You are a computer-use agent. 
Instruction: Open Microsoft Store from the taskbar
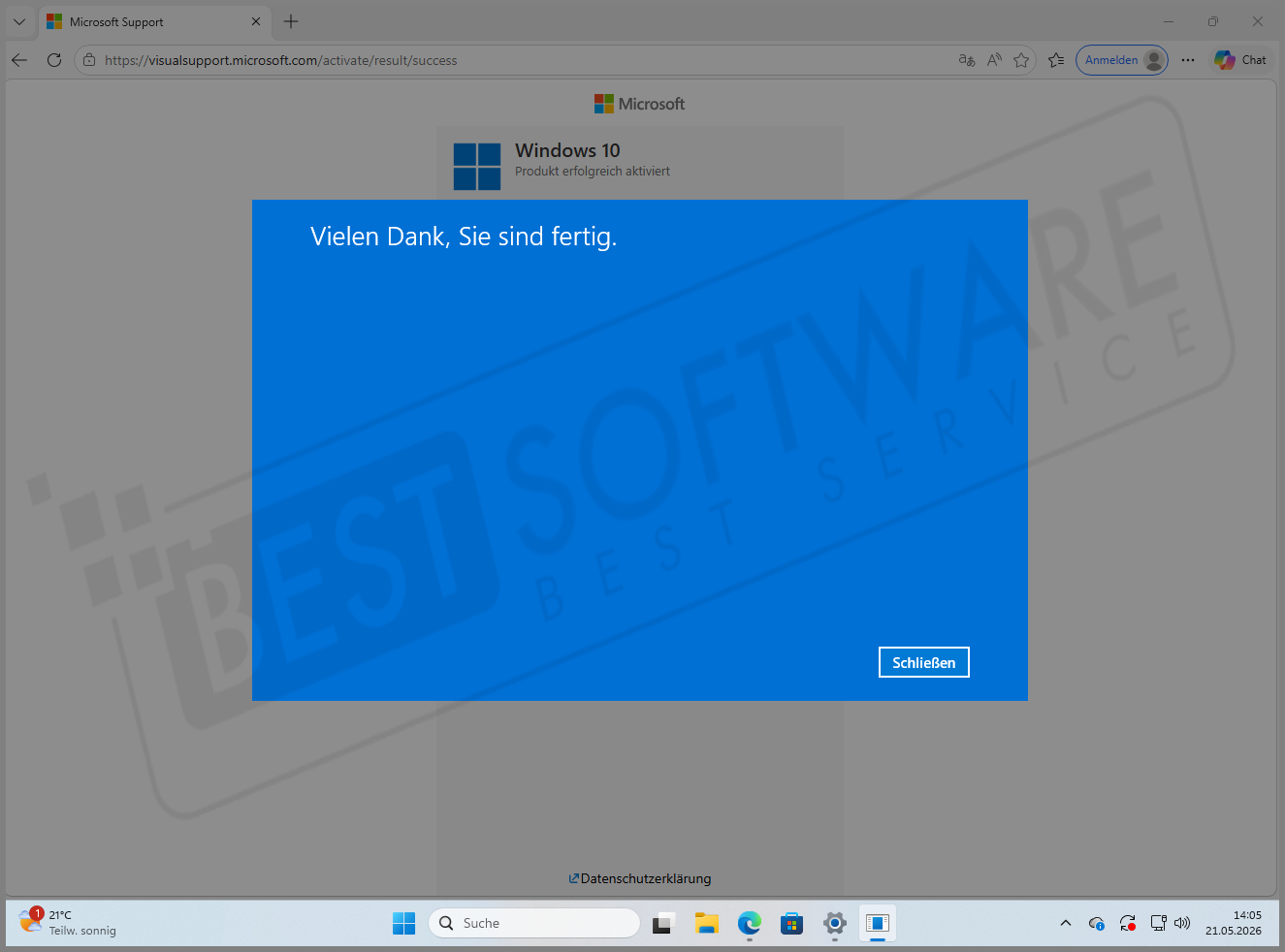[792, 923]
